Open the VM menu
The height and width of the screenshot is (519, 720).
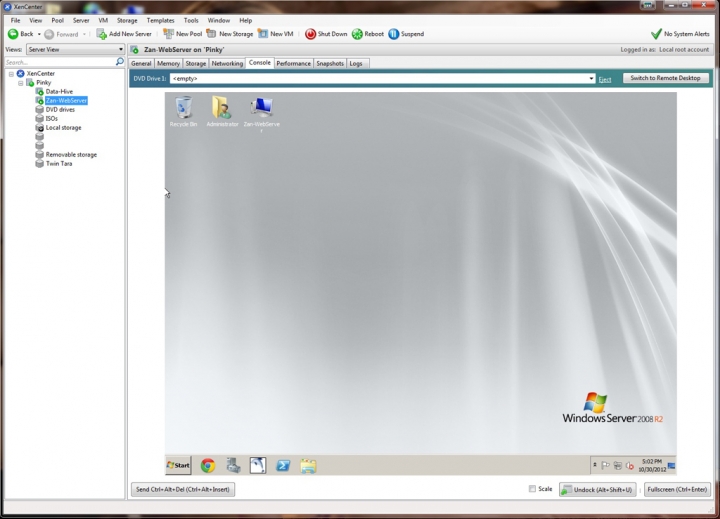coord(103,21)
